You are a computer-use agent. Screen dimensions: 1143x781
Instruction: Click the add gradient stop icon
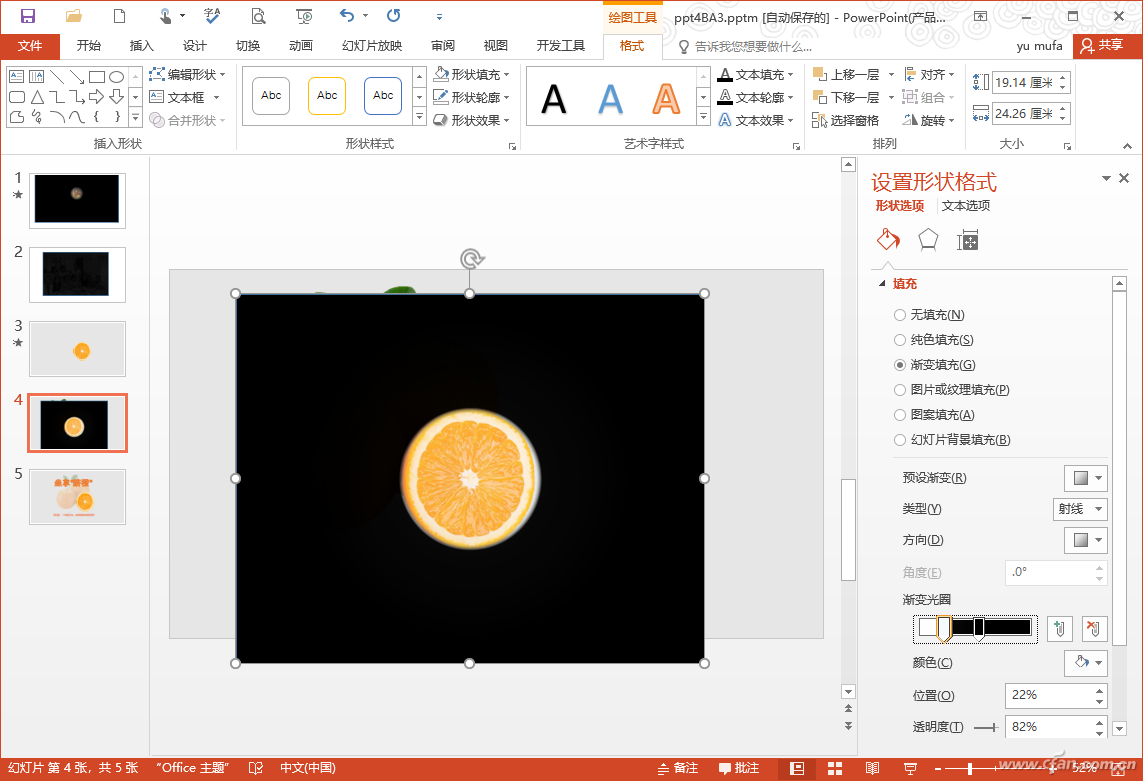point(1060,629)
